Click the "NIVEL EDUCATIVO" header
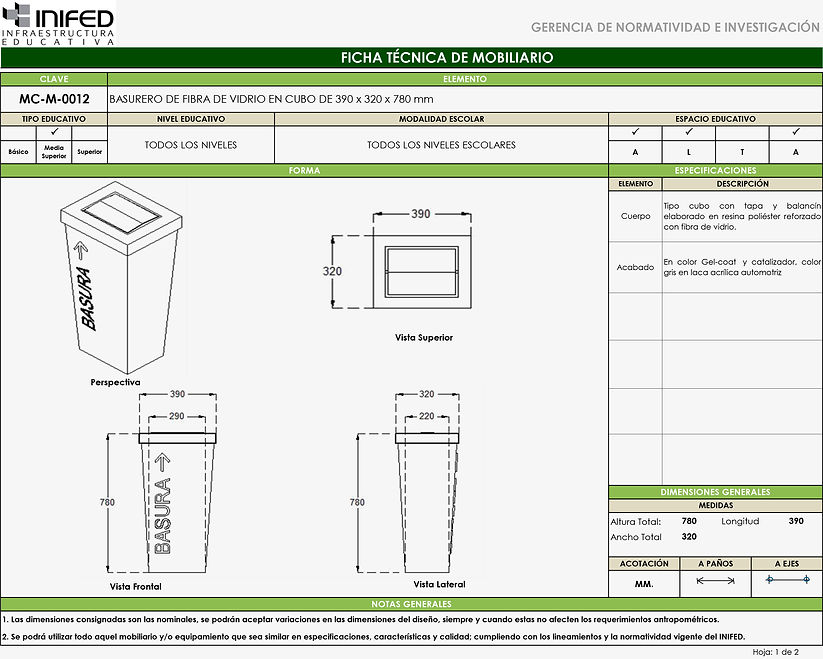Viewport: 823px width, 659px height. 191,119
